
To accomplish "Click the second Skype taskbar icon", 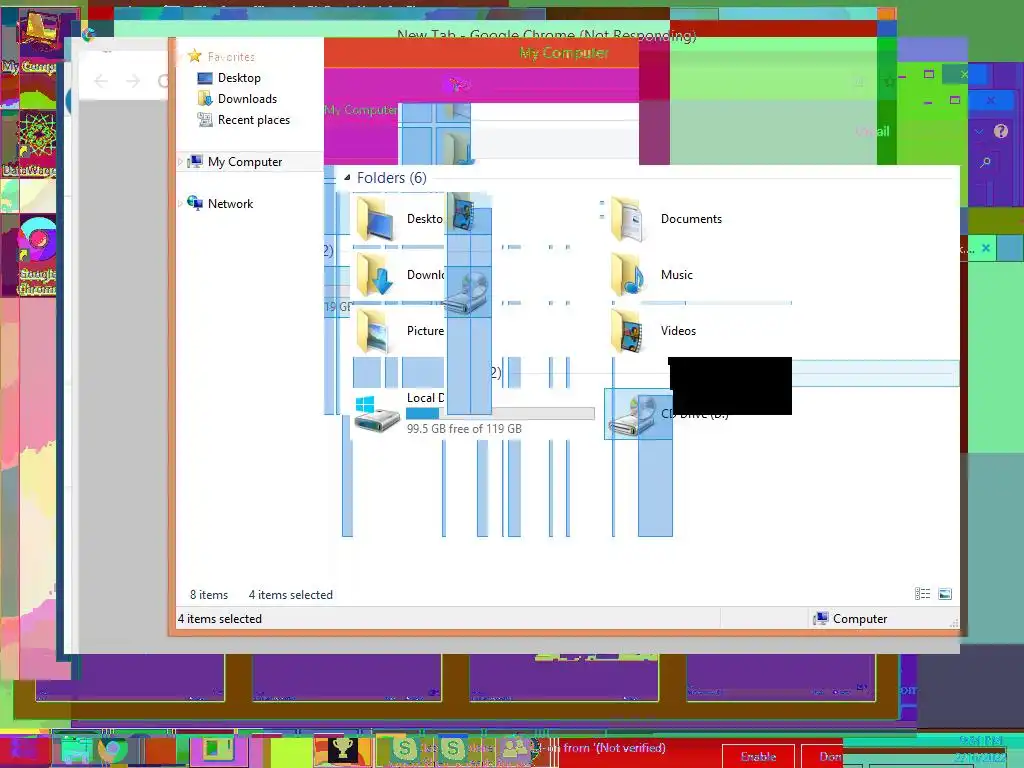I will (x=452, y=749).
